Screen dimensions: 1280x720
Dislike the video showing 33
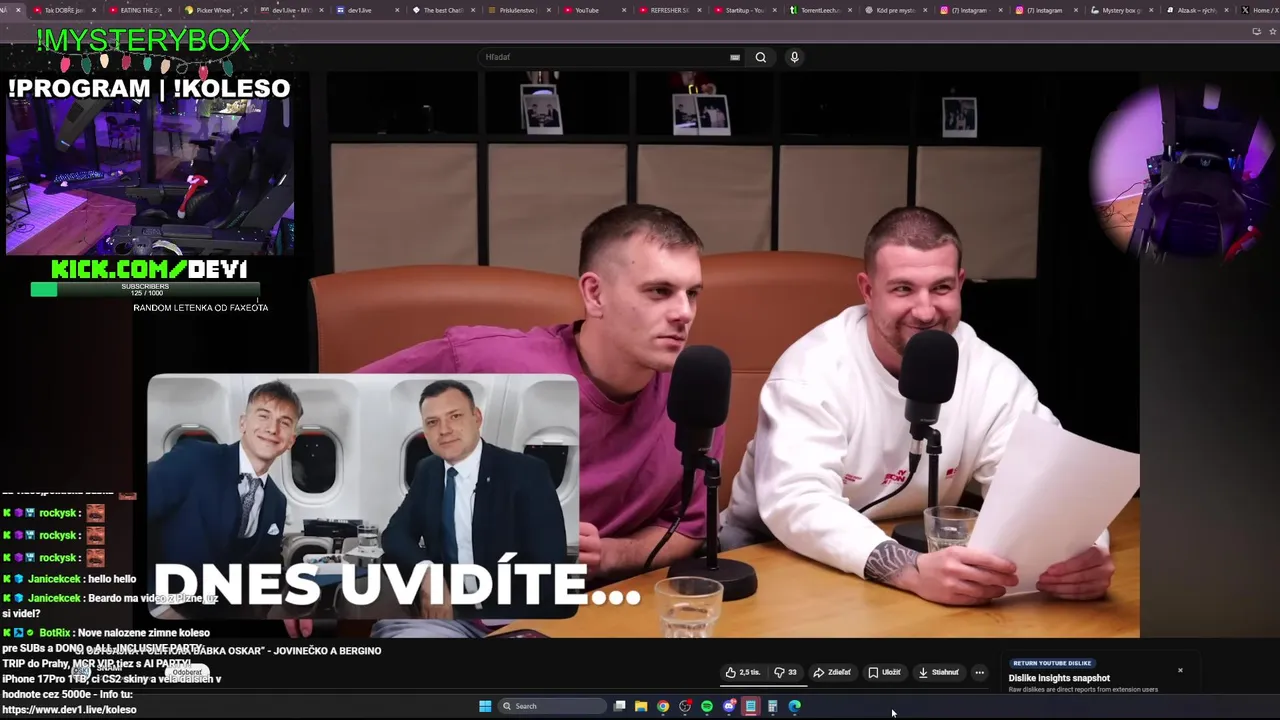click(786, 672)
